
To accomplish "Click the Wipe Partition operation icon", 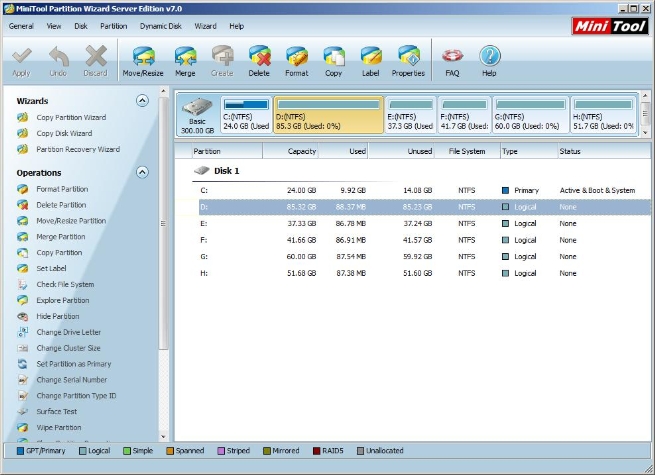I will tap(23, 427).
